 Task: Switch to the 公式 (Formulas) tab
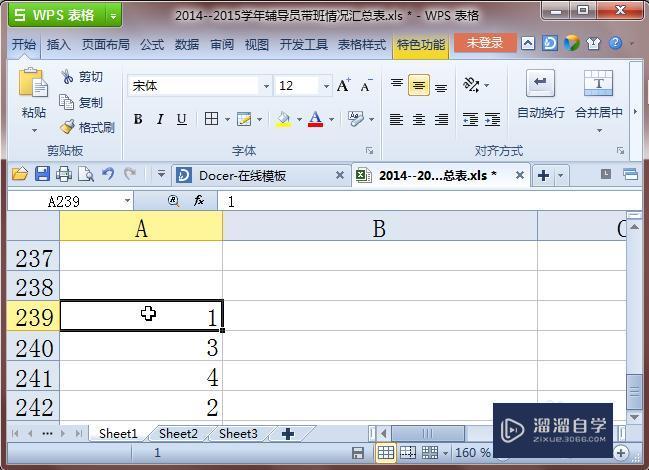pyautogui.click(x=151, y=44)
